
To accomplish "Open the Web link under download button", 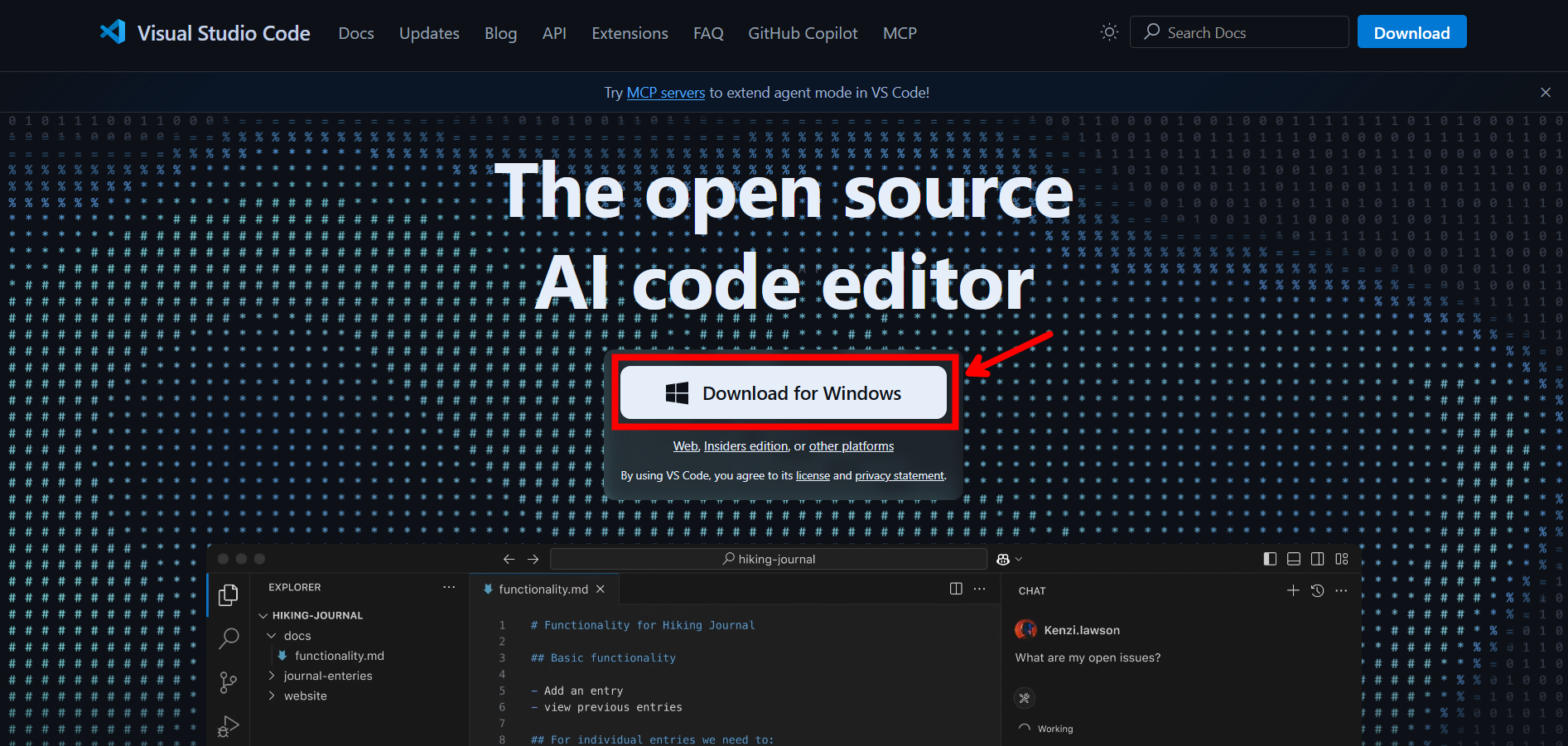I will [686, 446].
